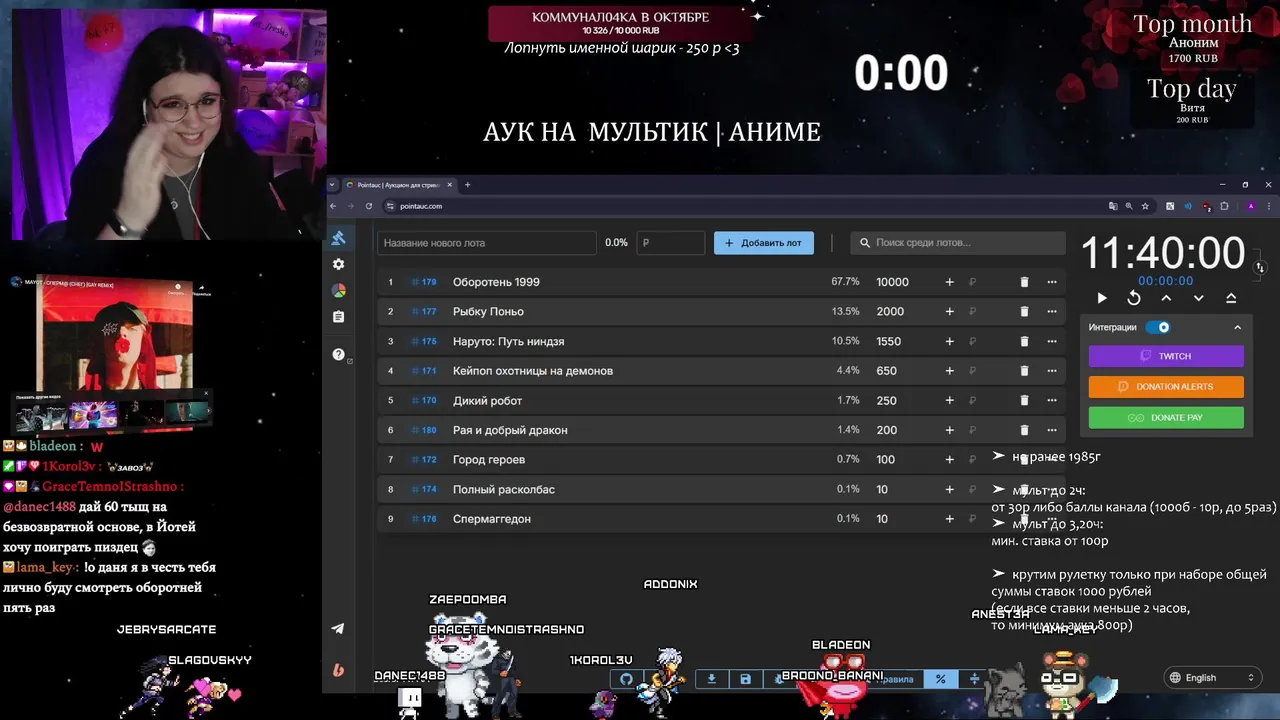Click lot ID tag #179
Screen dimensions: 1280x720
pyautogui.click(x=425, y=282)
